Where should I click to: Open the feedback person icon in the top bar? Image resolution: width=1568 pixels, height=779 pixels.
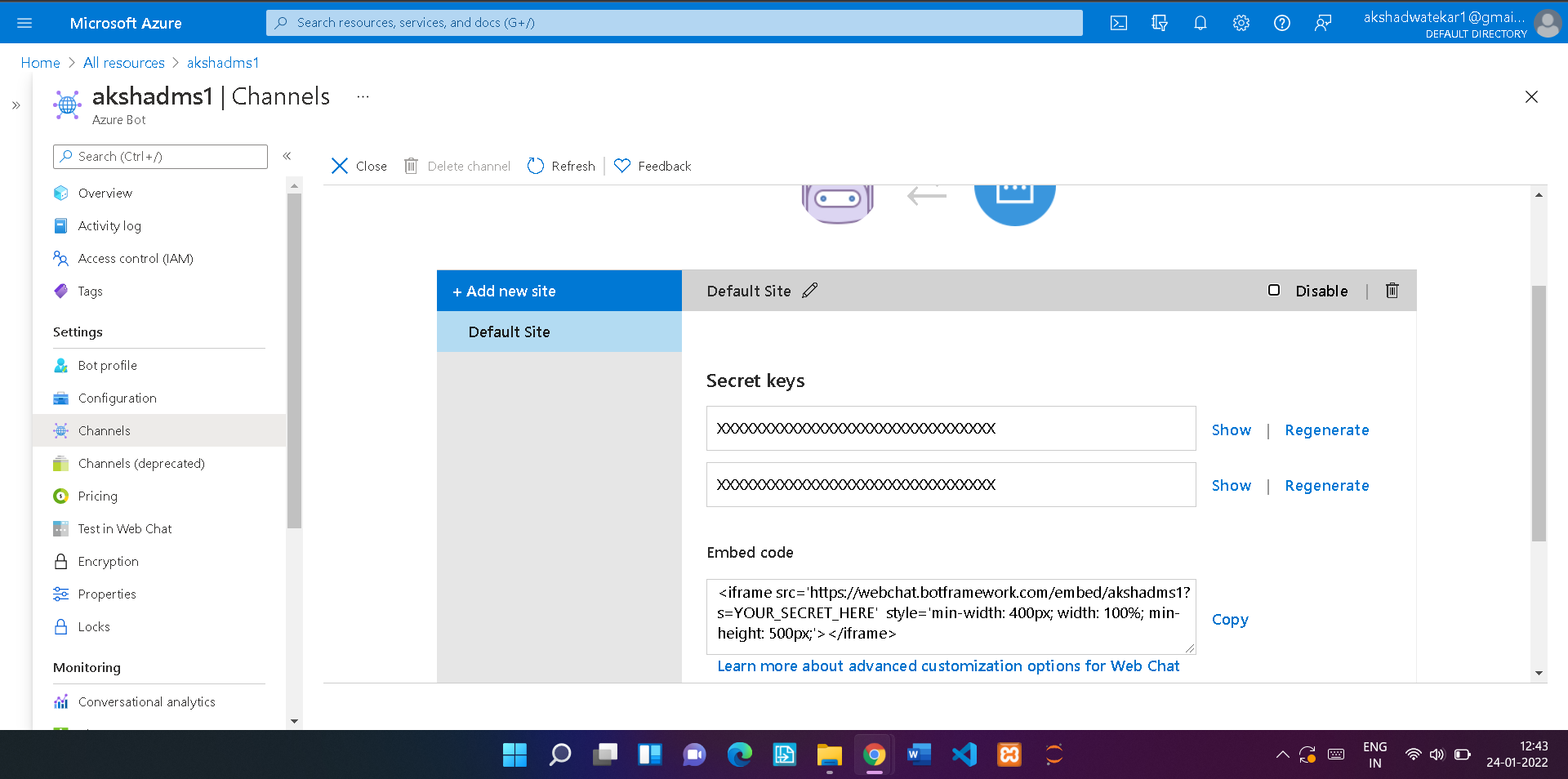pyautogui.click(x=1323, y=23)
